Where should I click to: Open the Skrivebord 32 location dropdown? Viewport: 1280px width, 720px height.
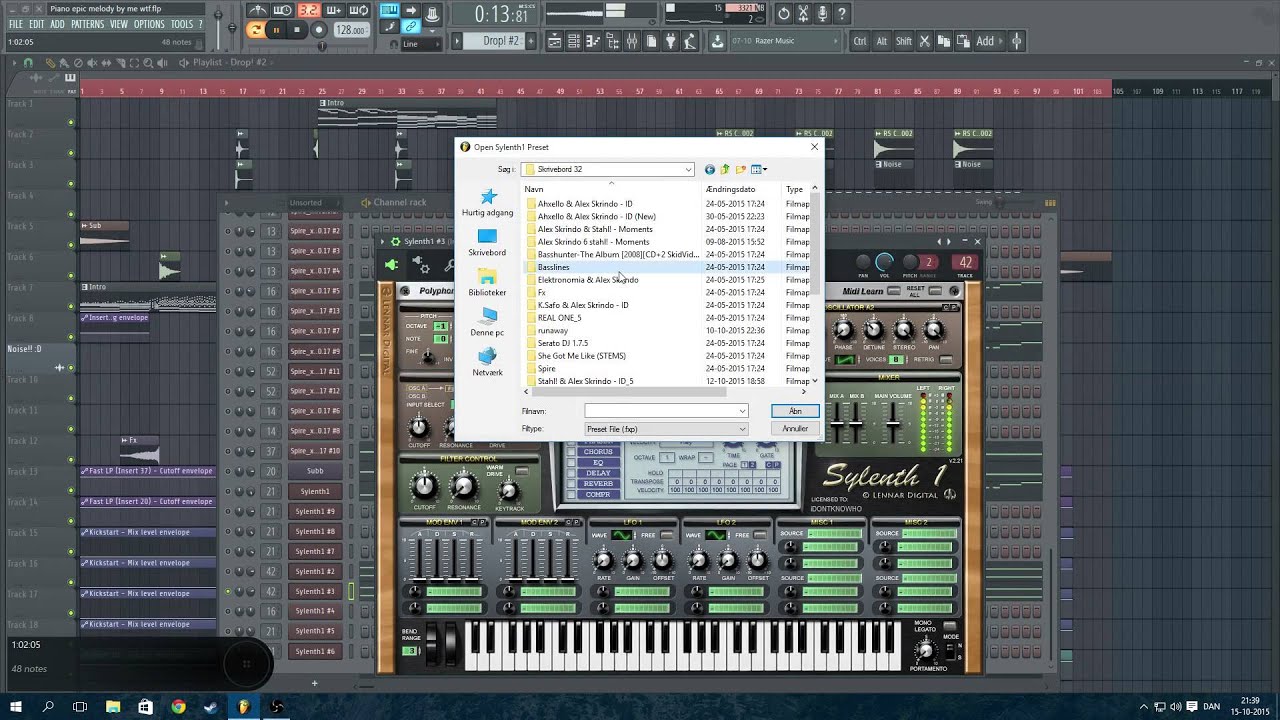(x=688, y=169)
